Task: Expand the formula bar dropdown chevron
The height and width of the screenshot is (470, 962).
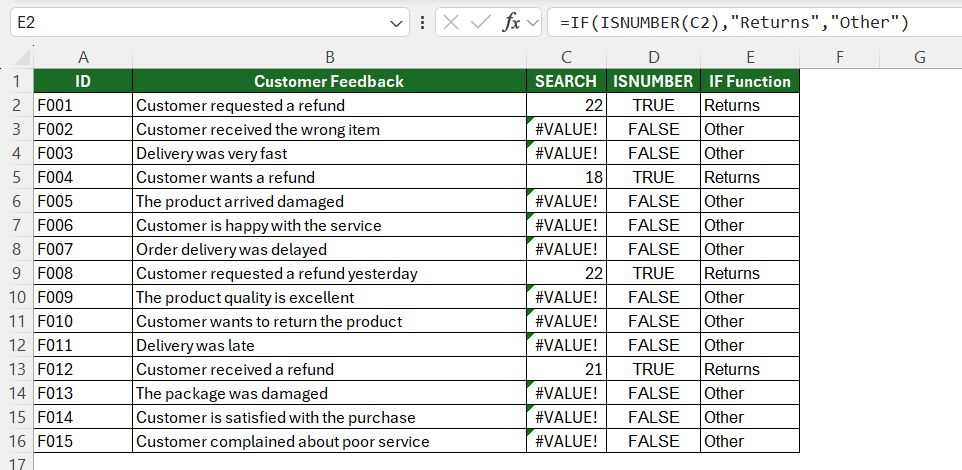Action: pos(532,23)
